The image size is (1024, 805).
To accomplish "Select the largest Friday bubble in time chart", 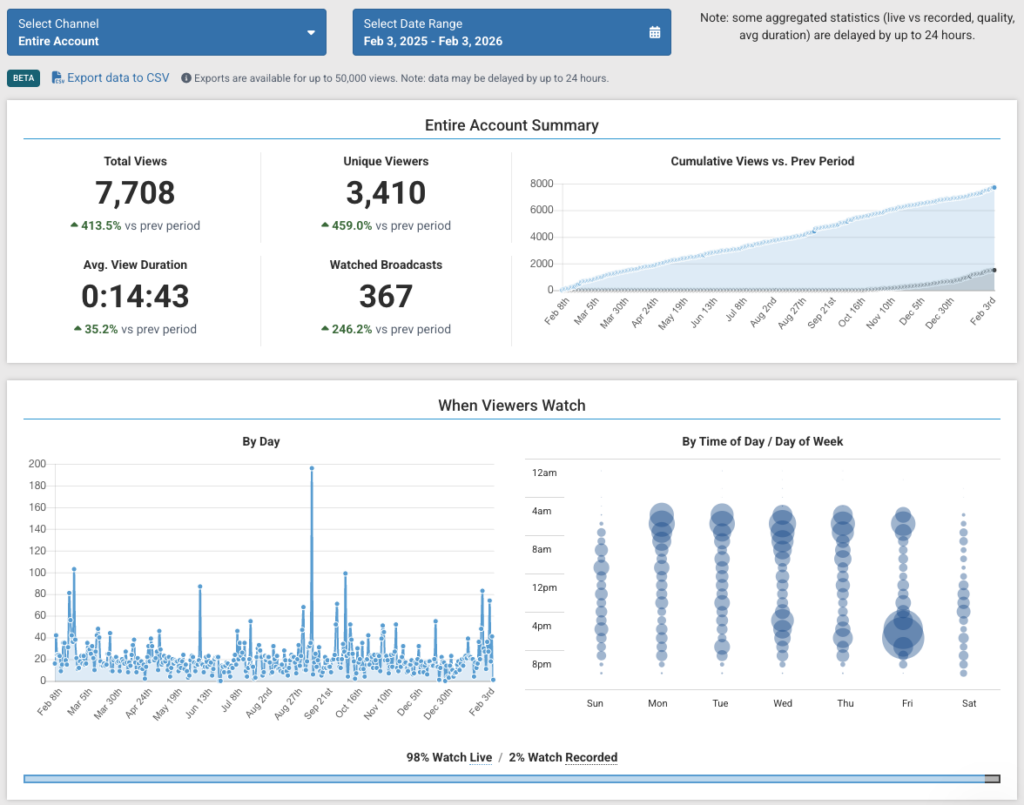I will 903,634.
